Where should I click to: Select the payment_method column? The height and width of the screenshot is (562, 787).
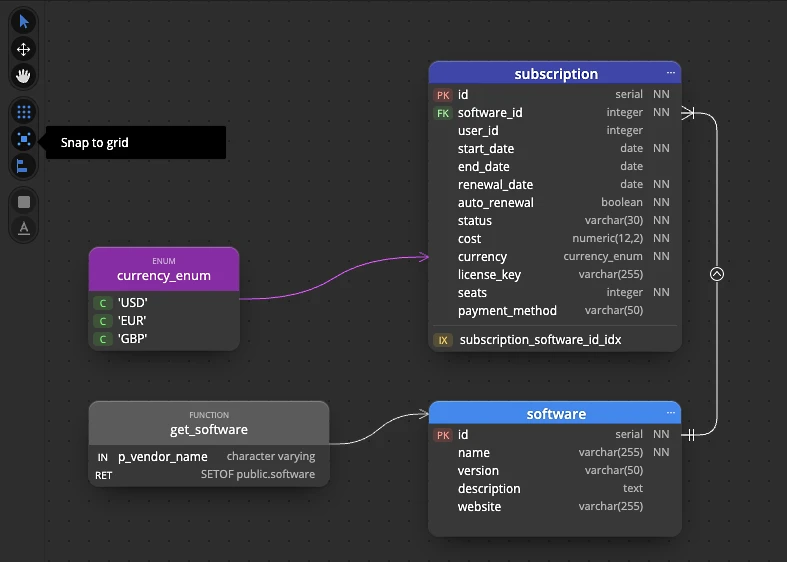click(x=555, y=311)
